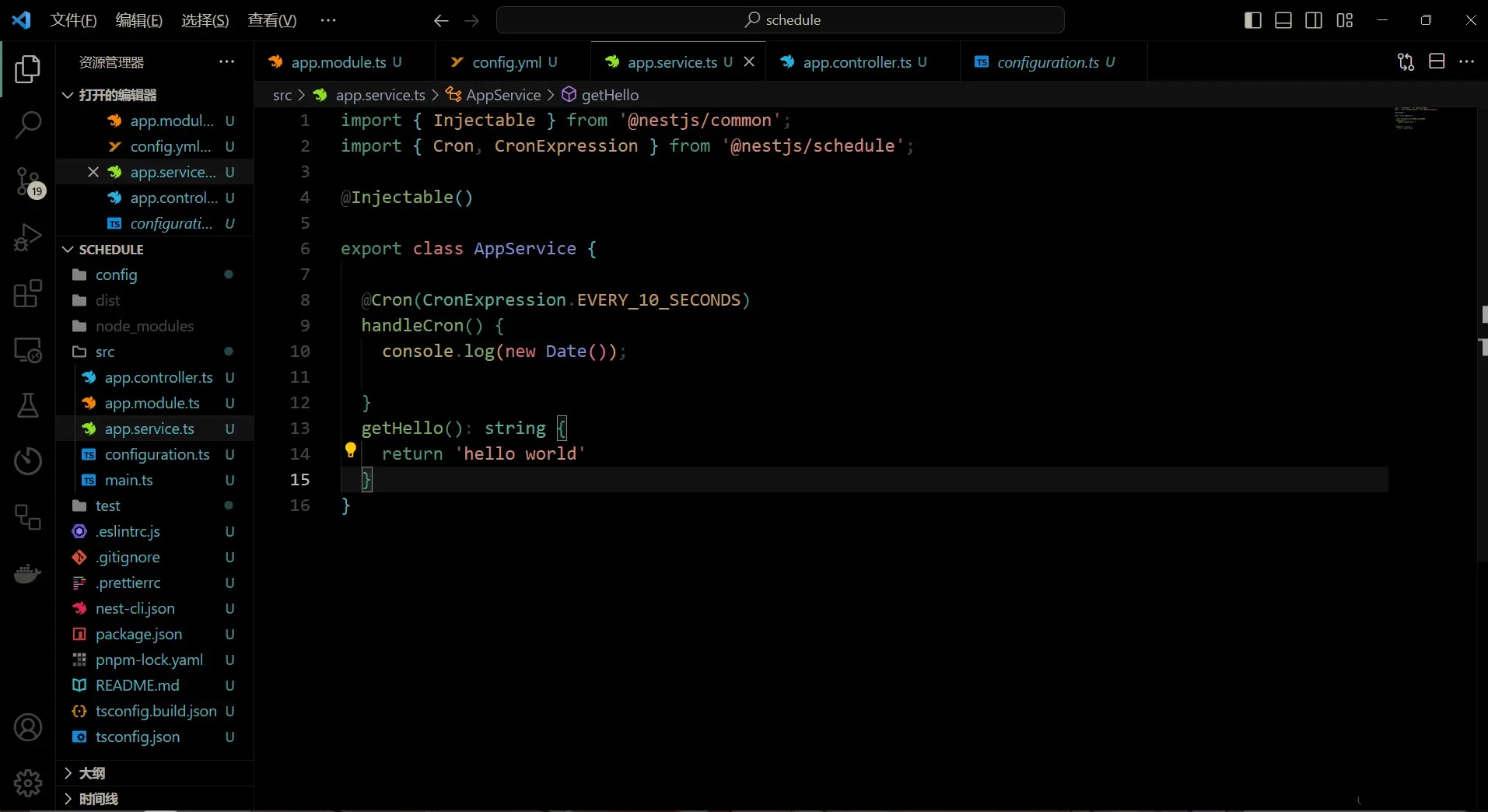Click the lightbulb quick fix icon

coord(351,450)
